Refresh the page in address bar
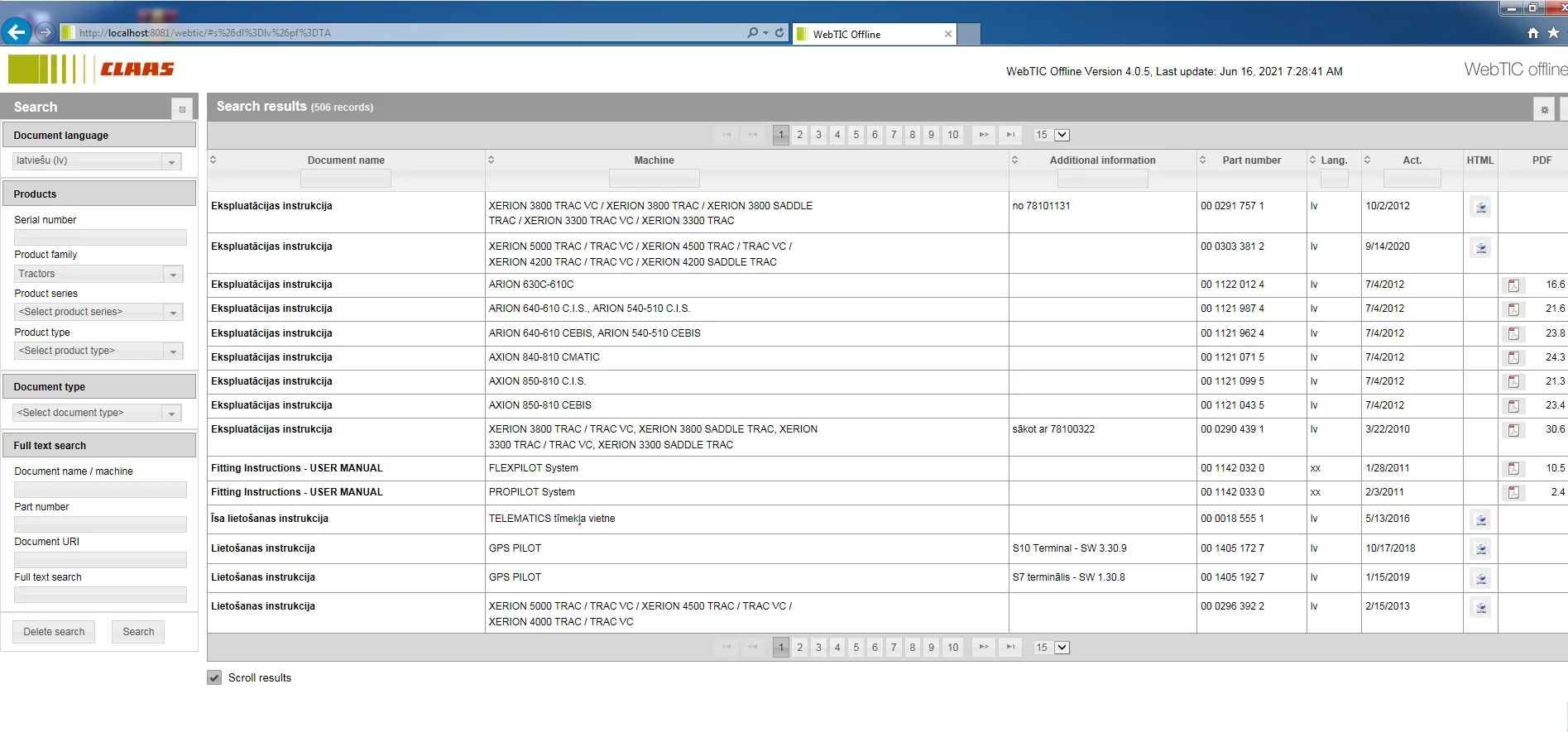This screenshot has height=732, width=1568. coord(779,33)
